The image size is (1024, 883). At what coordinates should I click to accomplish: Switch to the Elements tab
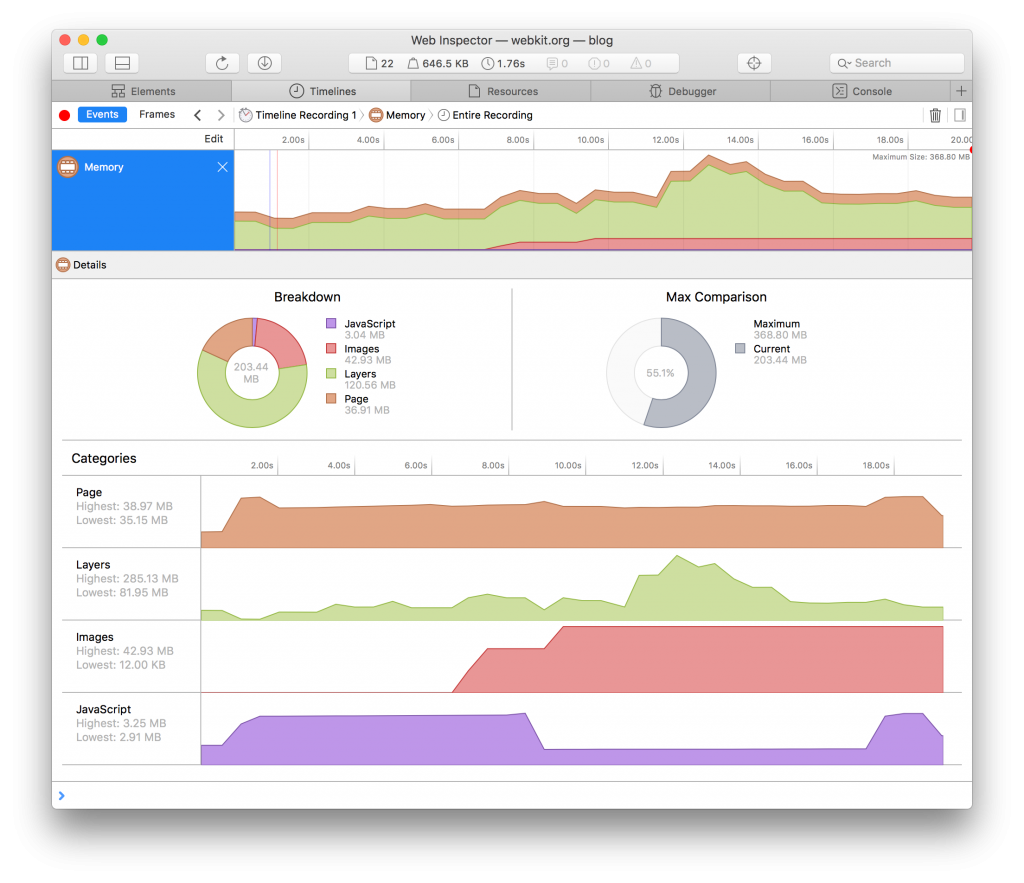point(142,91)
